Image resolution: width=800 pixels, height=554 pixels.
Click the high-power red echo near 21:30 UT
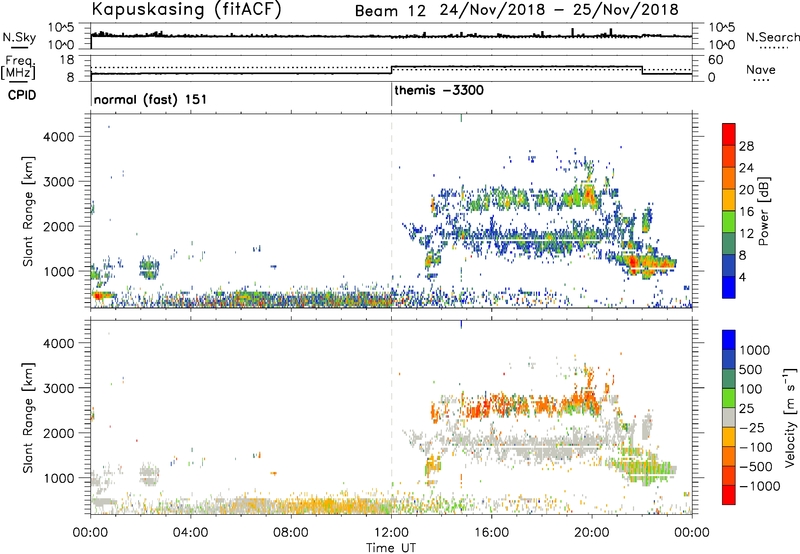pyautogui.click(x=634, y=263)
